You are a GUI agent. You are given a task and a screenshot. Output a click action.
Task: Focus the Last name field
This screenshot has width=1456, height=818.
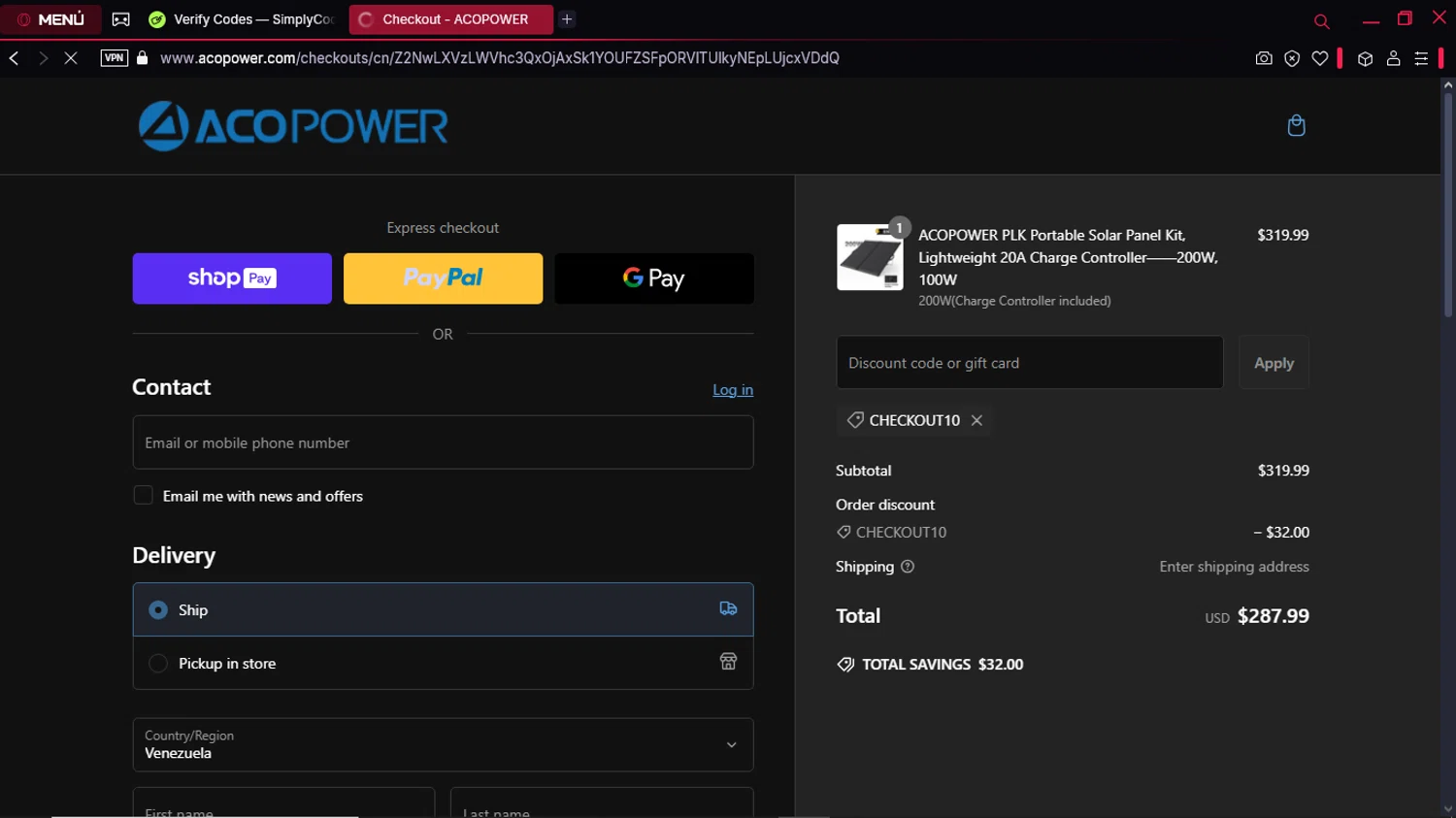[602, 803]
